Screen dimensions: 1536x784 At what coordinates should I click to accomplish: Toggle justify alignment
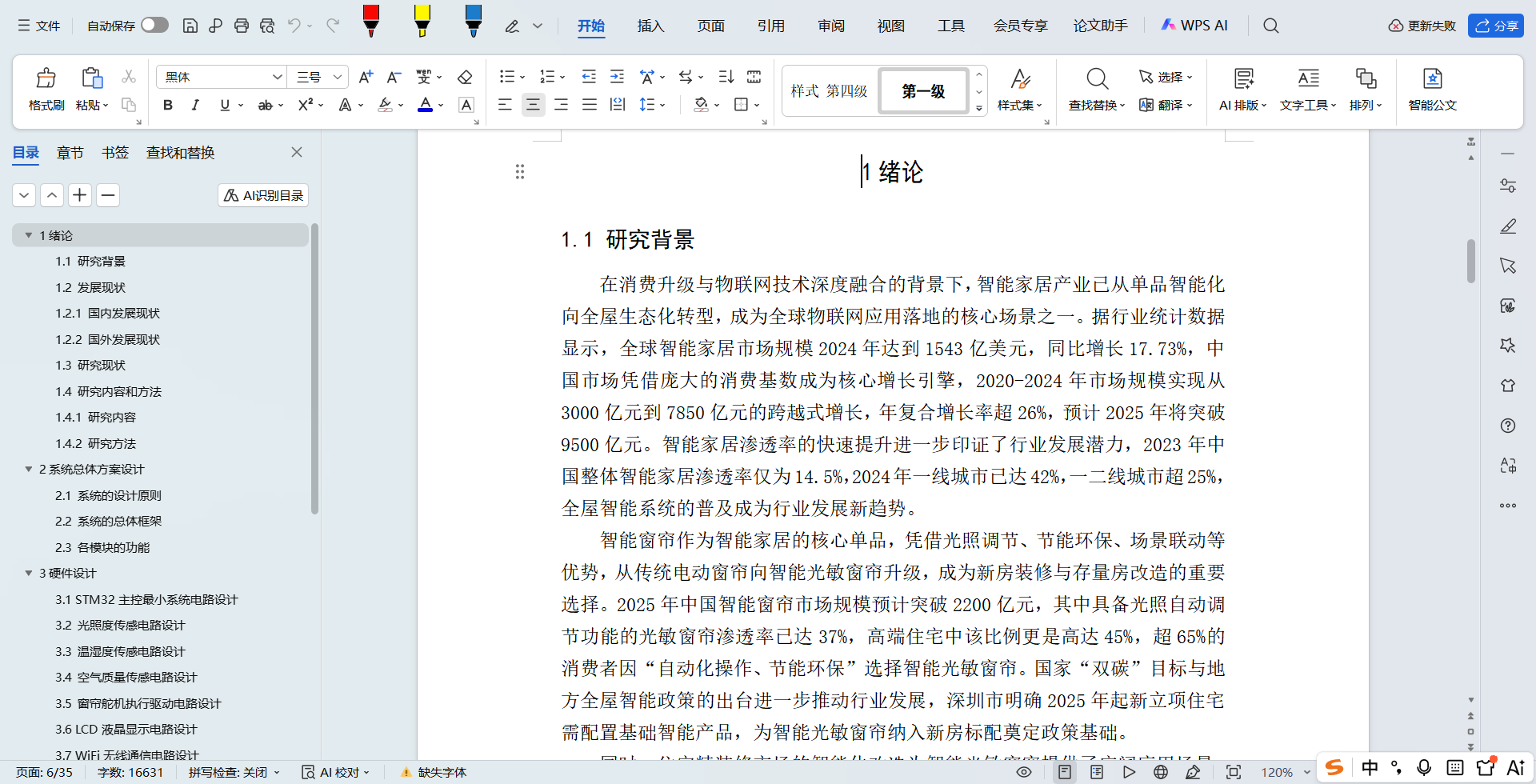click(590, 105)
